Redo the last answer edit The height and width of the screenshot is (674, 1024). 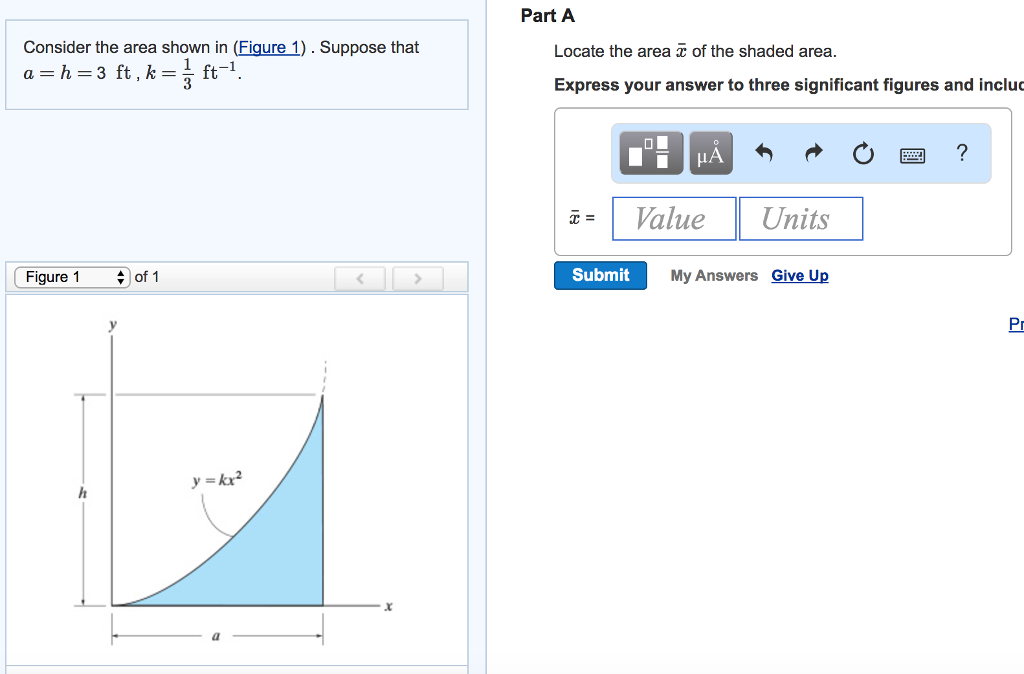tap(813, 153)
